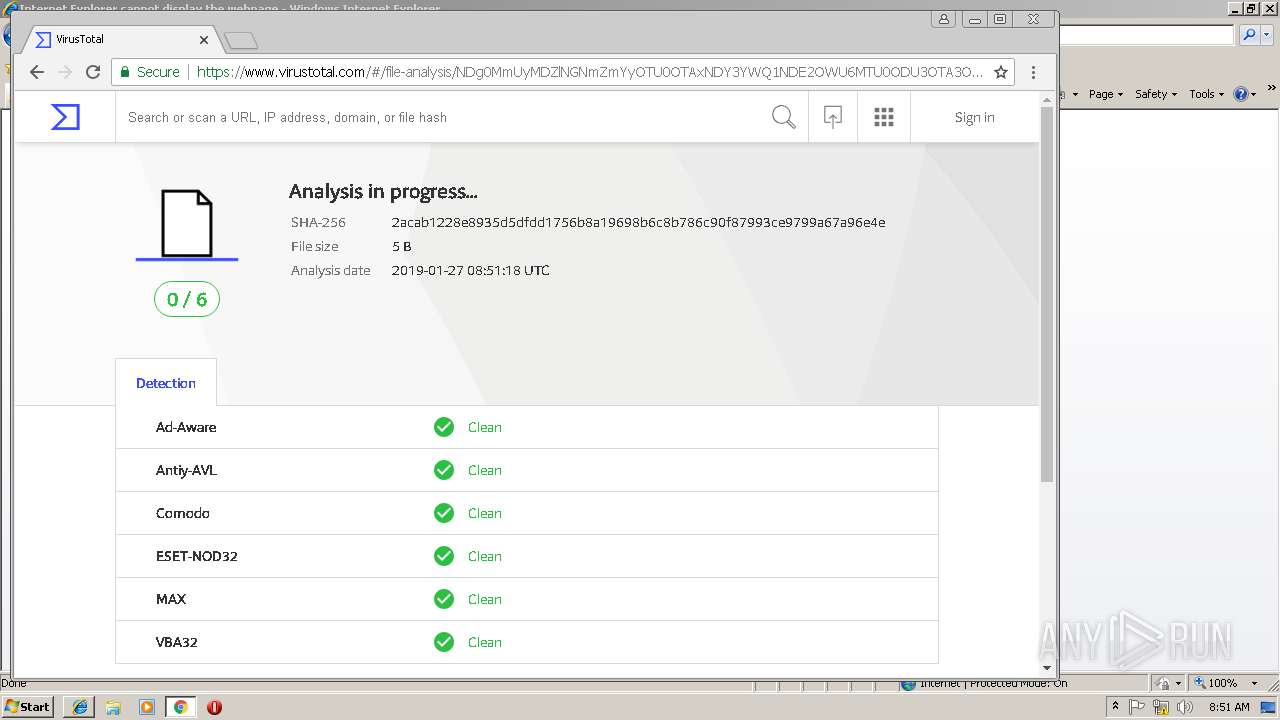The width and height of the screenshot is (1280, 720).
Task: Click the File size value 5 B
Action: 401,246
